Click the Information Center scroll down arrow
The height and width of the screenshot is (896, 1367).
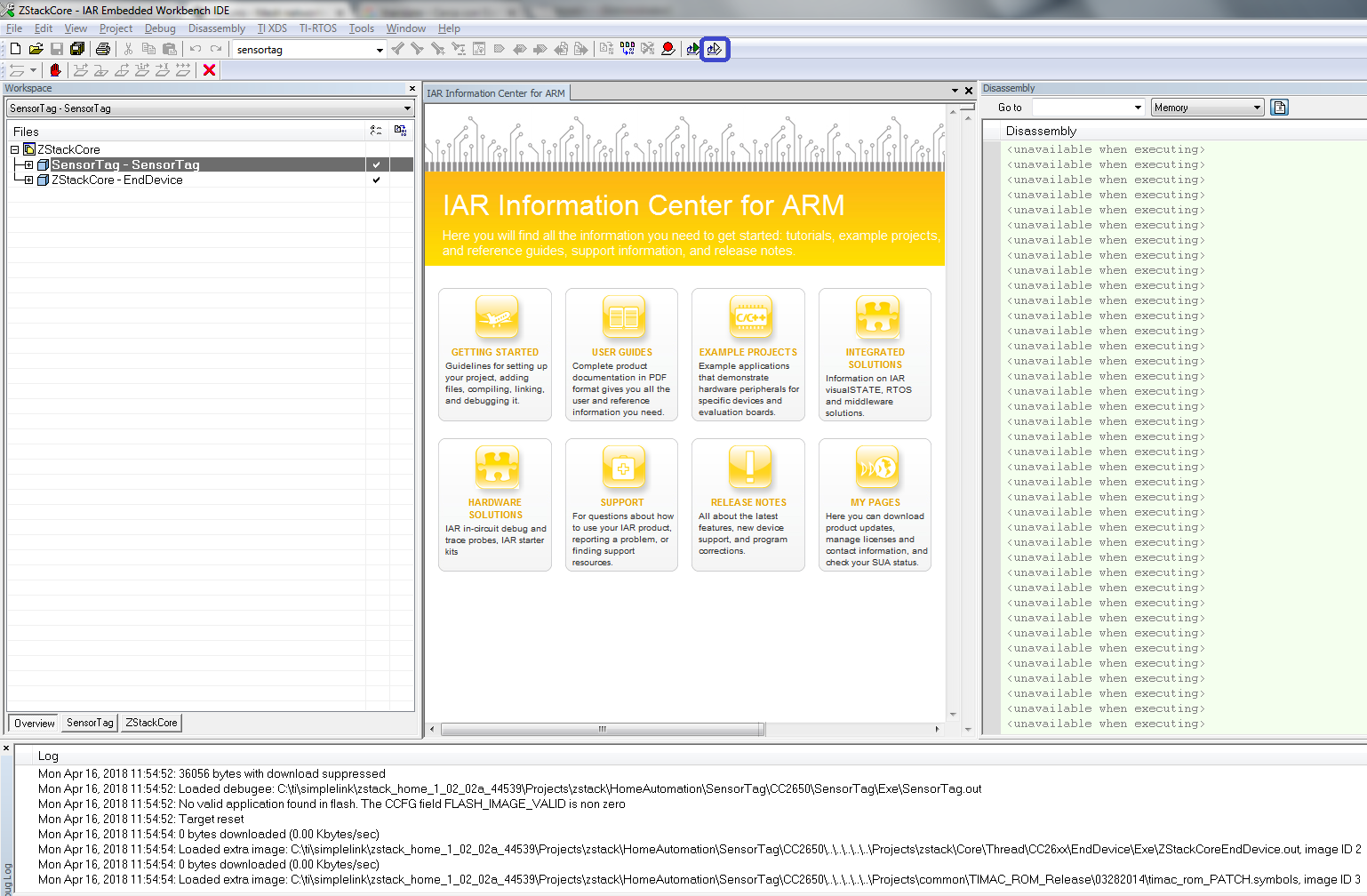click(953, 715)
